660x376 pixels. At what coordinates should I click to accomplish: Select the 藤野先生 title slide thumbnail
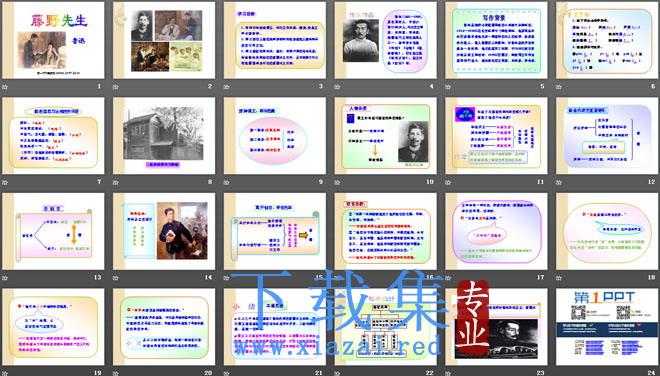[53, 40]
